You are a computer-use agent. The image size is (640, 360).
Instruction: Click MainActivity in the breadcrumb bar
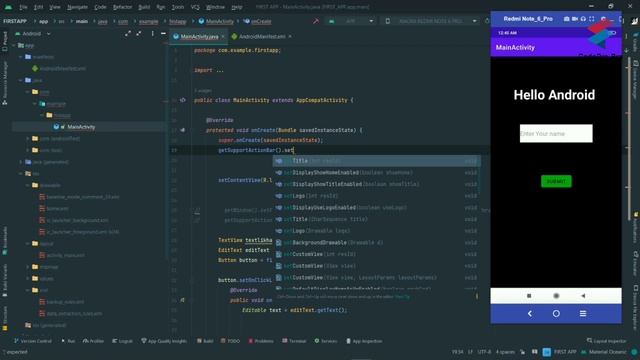pyautogui.click(x=216, y=21)
